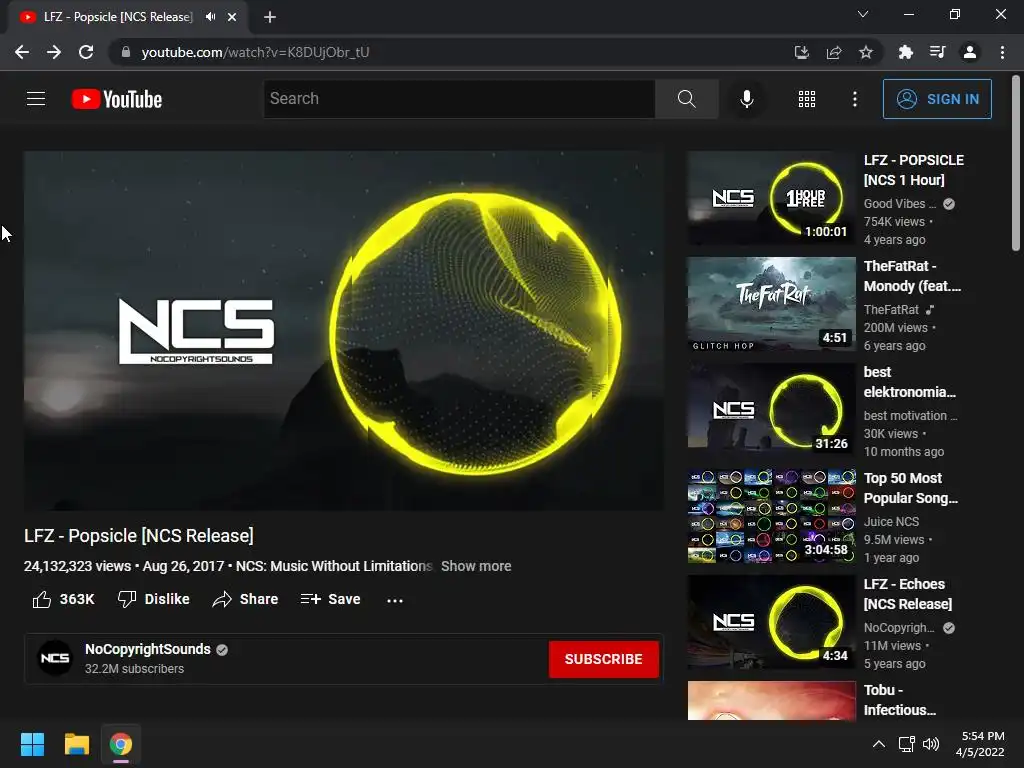This screenshot has height=768, width=1024.
Task: Open LFZ - POPSICLE 1 Hour thumbnail
Action: point(771,198)
